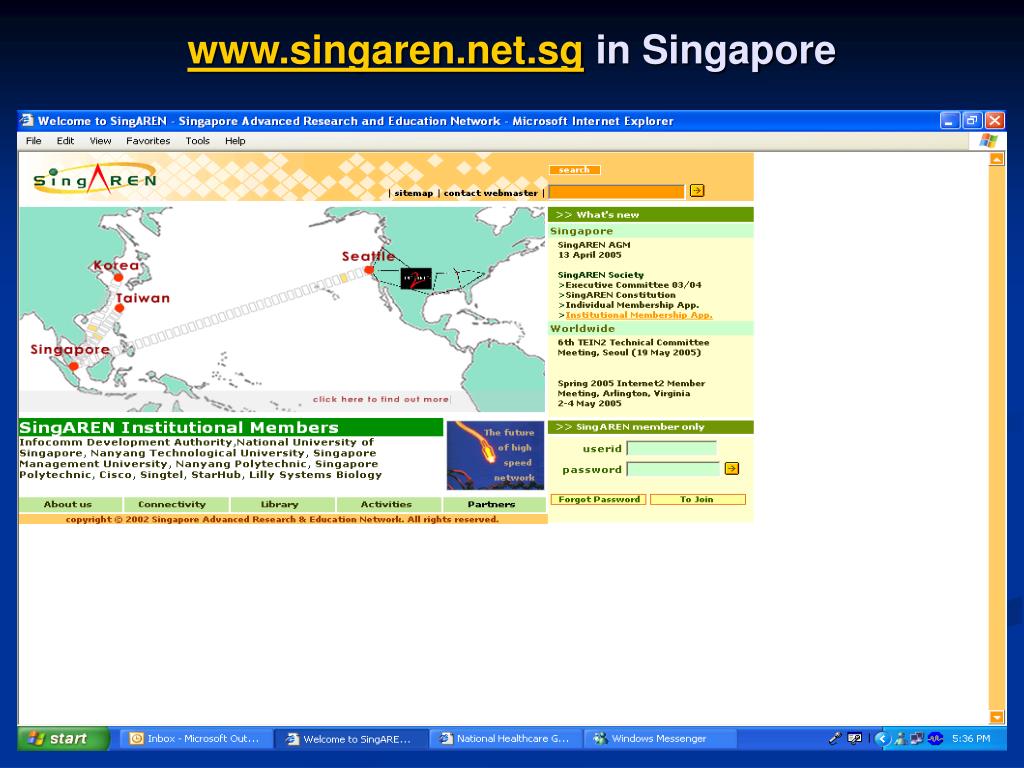The width and height of the screenshot is (1024, 768).
Task: Click the What's new header
Action: click(650, 215)
